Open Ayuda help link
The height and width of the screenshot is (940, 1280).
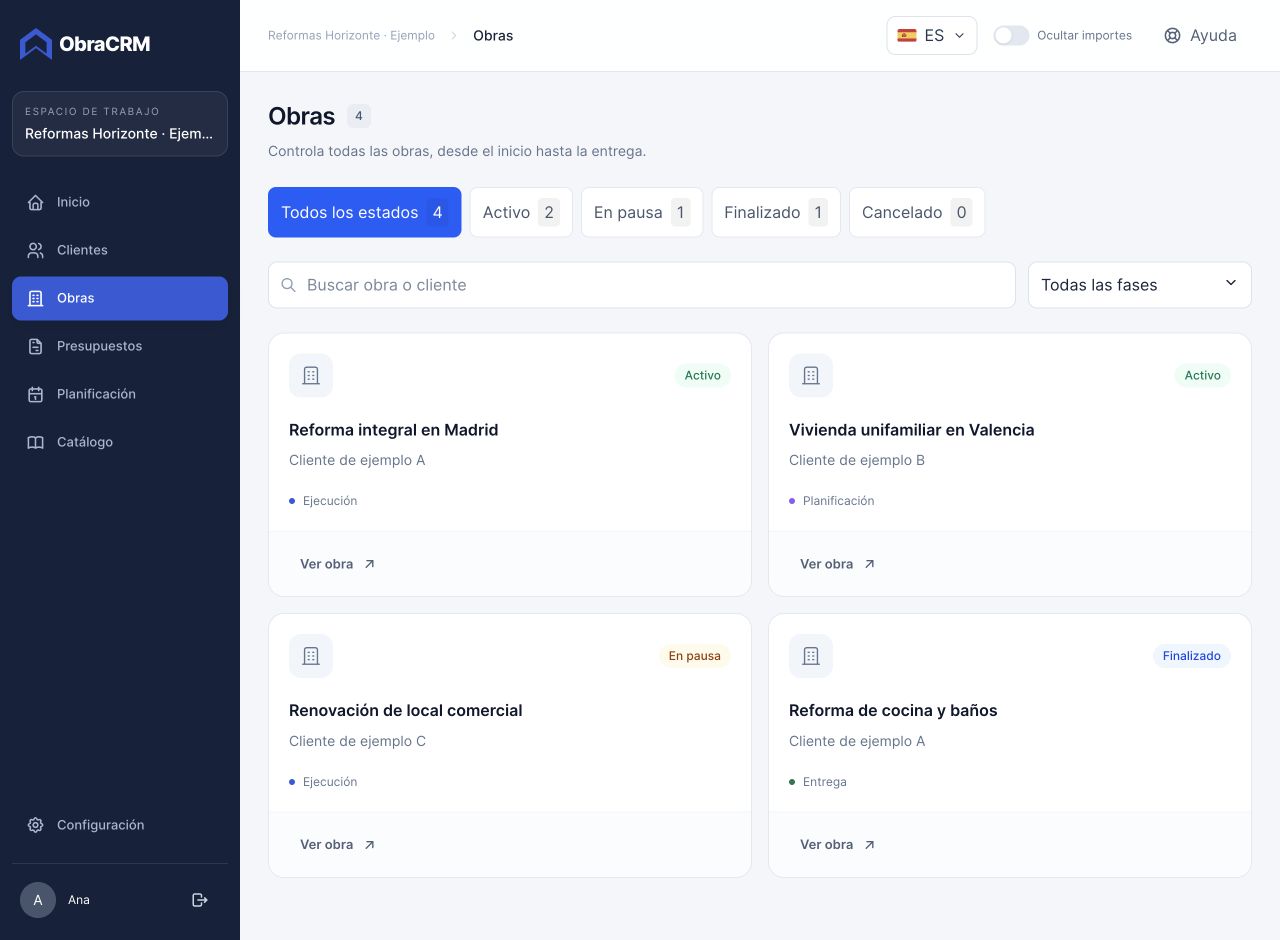pos(1201,35)
